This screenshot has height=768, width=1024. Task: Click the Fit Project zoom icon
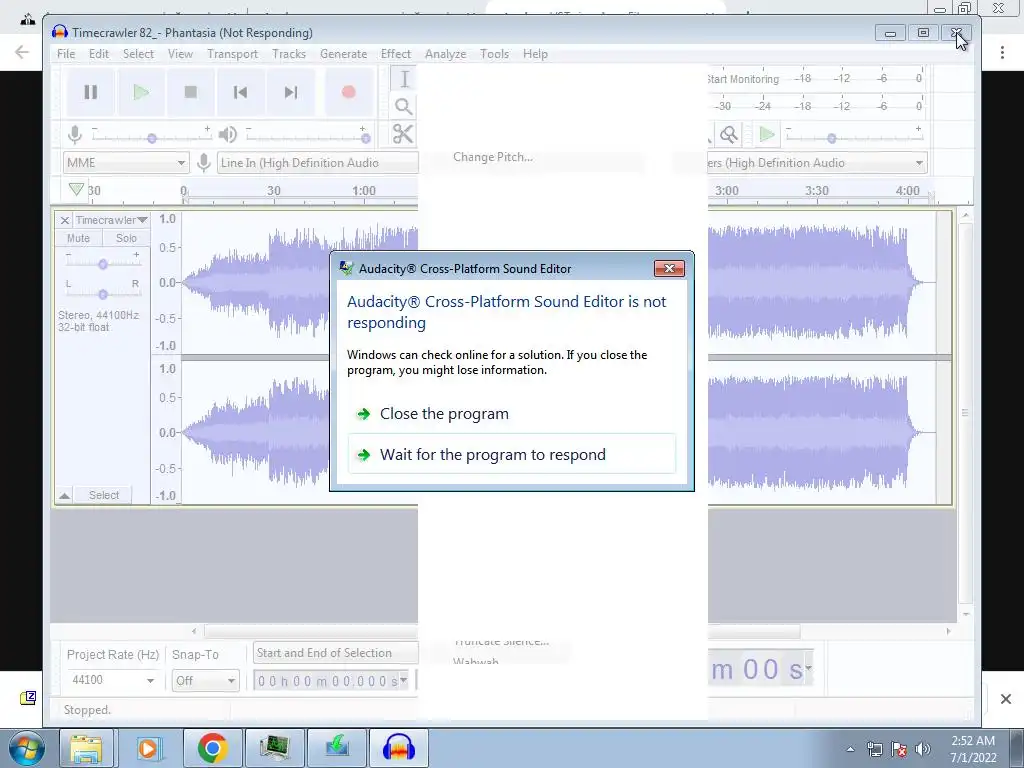point(729,135)
